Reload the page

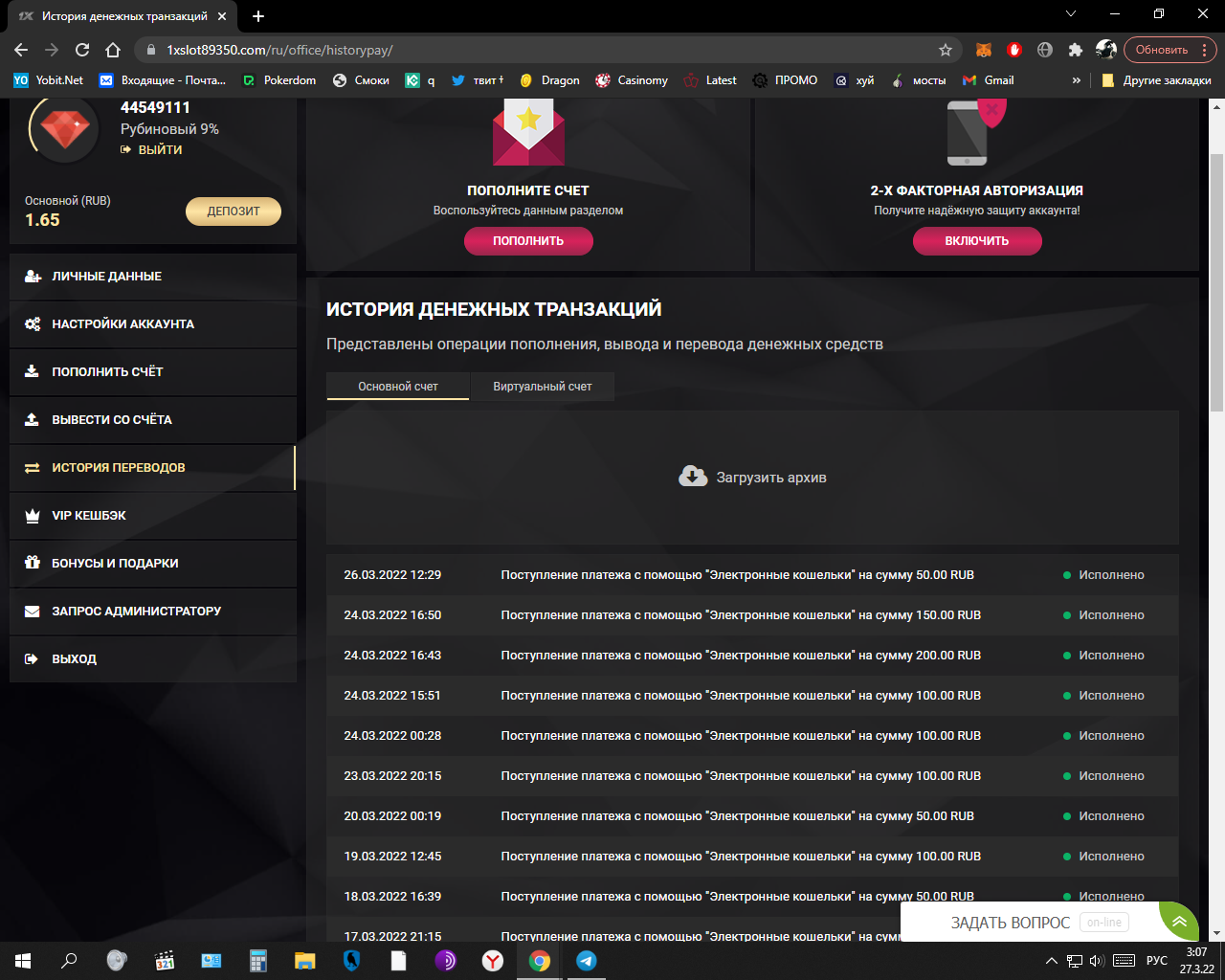tap(82, 50)
